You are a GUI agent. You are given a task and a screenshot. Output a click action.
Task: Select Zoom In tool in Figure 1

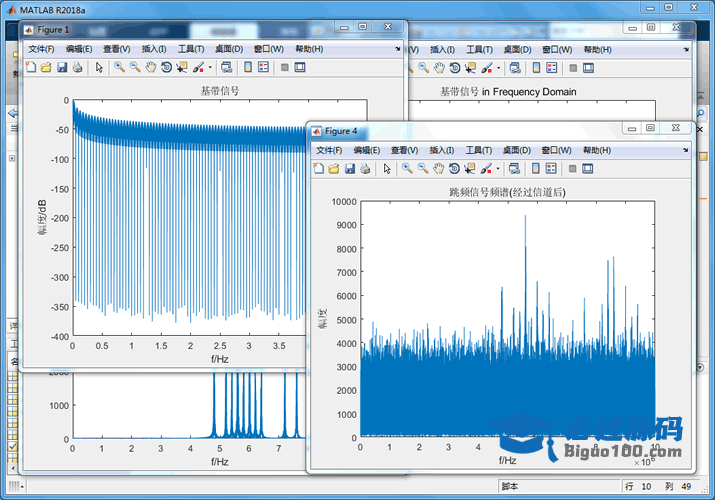point(119,67)
